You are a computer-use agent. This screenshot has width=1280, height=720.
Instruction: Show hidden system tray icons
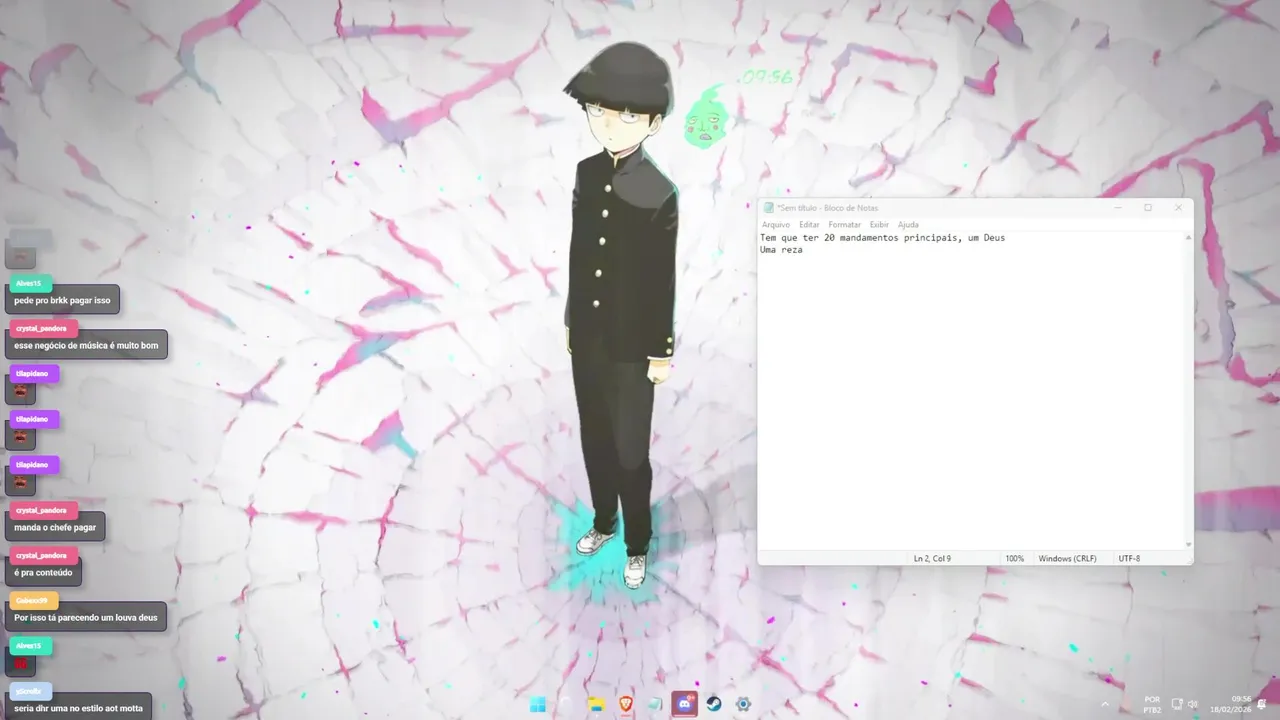1105,704
